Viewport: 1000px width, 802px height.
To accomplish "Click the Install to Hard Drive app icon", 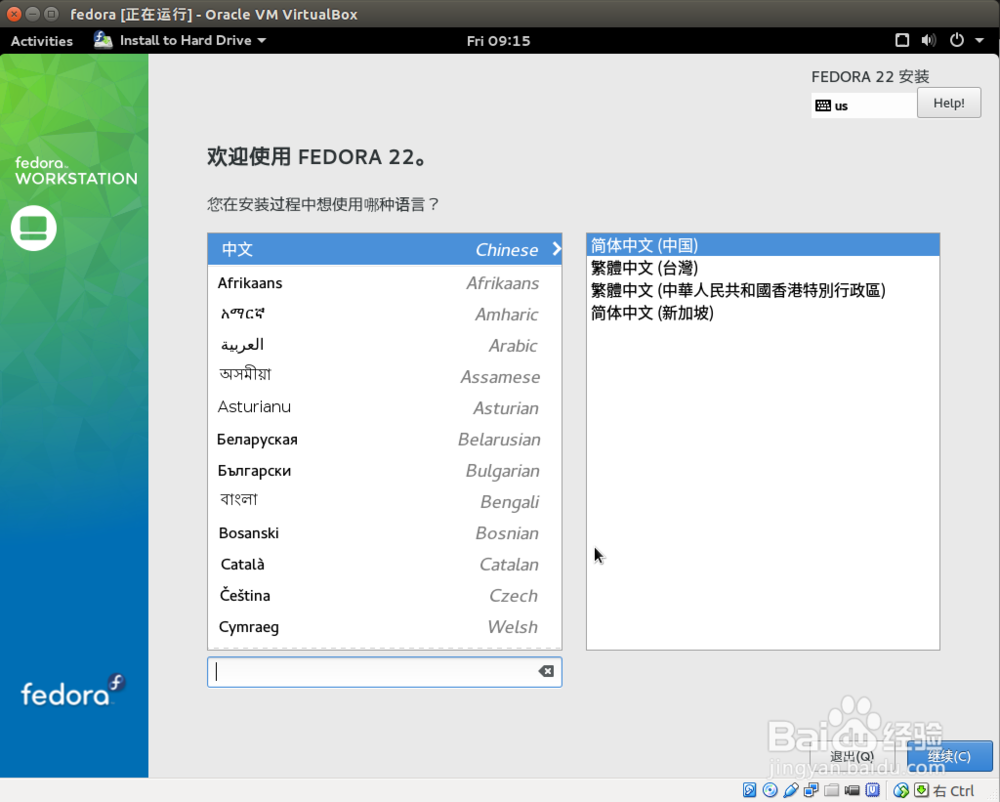I will pos(103,40).
